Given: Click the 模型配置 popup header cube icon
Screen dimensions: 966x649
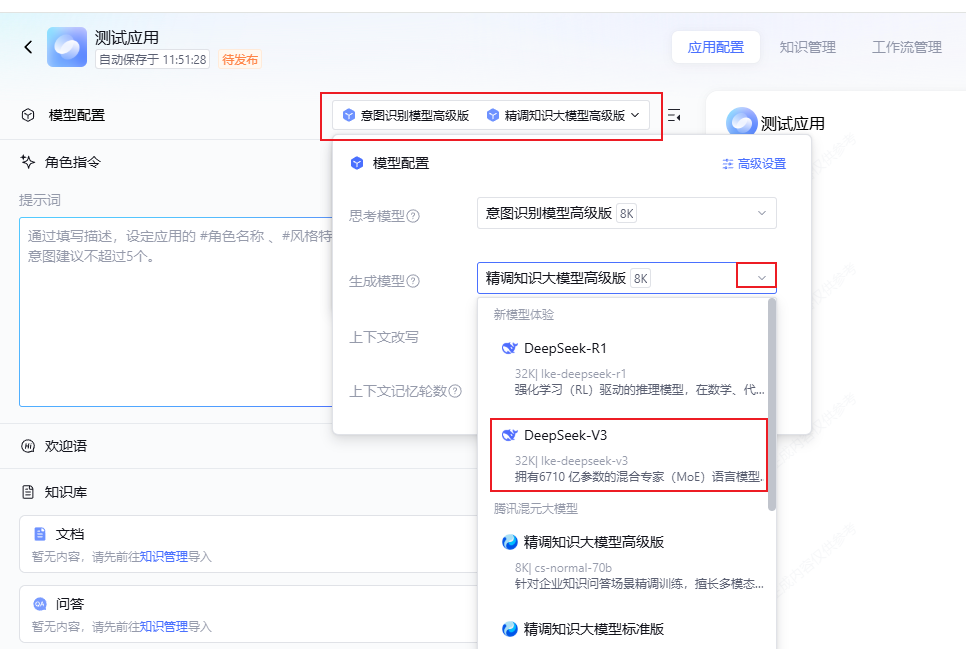Looking at the screenshot, I should (357, 163).
